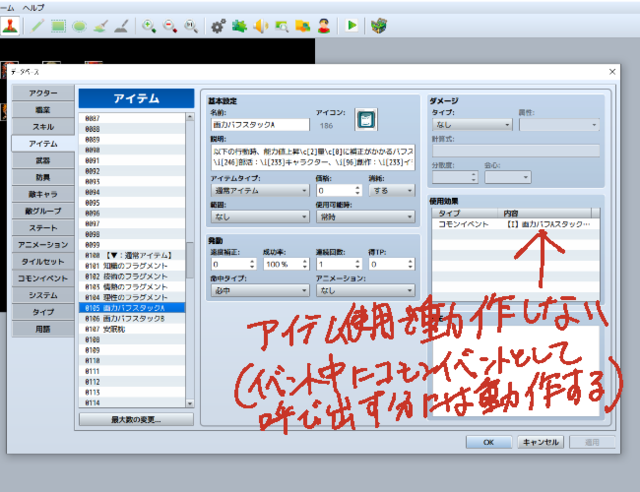Select the Event mode icon in toolbar
This screenshot has height=492, width=640.
[10, 26]
